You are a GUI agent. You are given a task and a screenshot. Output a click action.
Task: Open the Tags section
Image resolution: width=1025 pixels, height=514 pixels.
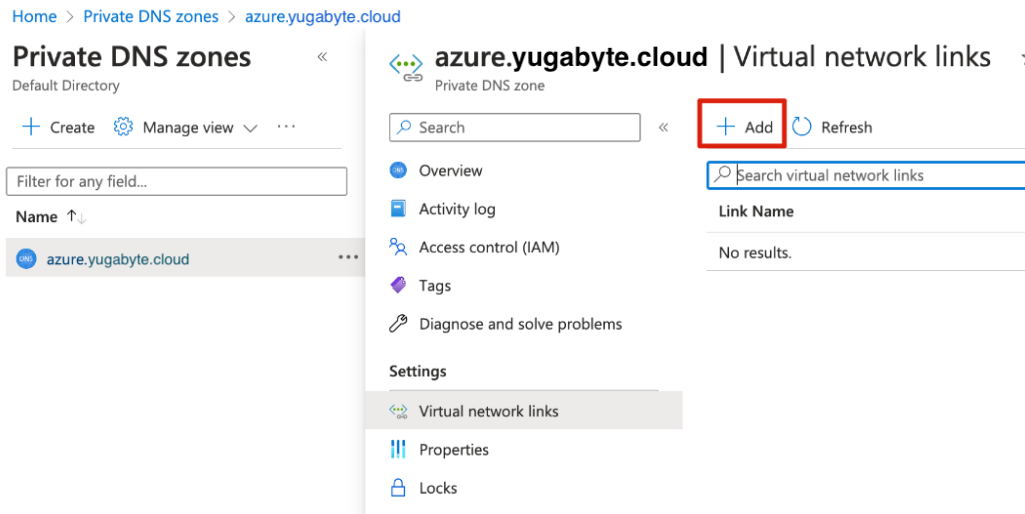click(434, 286)
